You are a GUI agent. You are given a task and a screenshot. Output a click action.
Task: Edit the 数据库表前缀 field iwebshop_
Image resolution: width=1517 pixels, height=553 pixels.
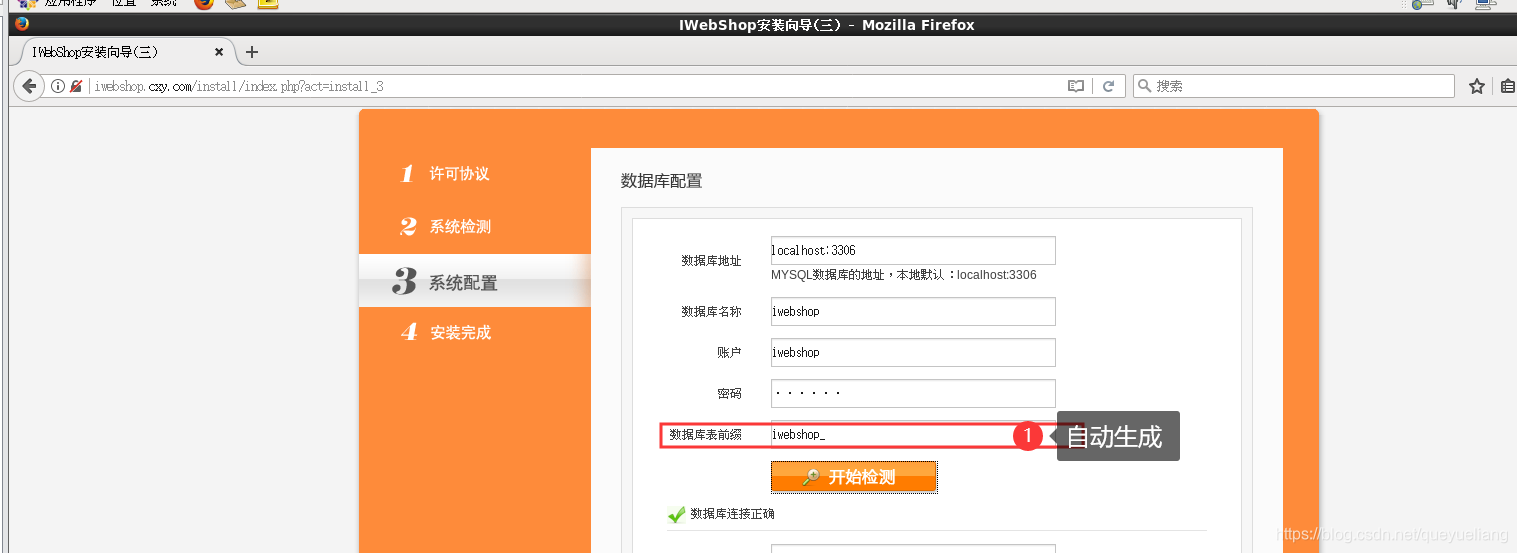pos(913,435)
